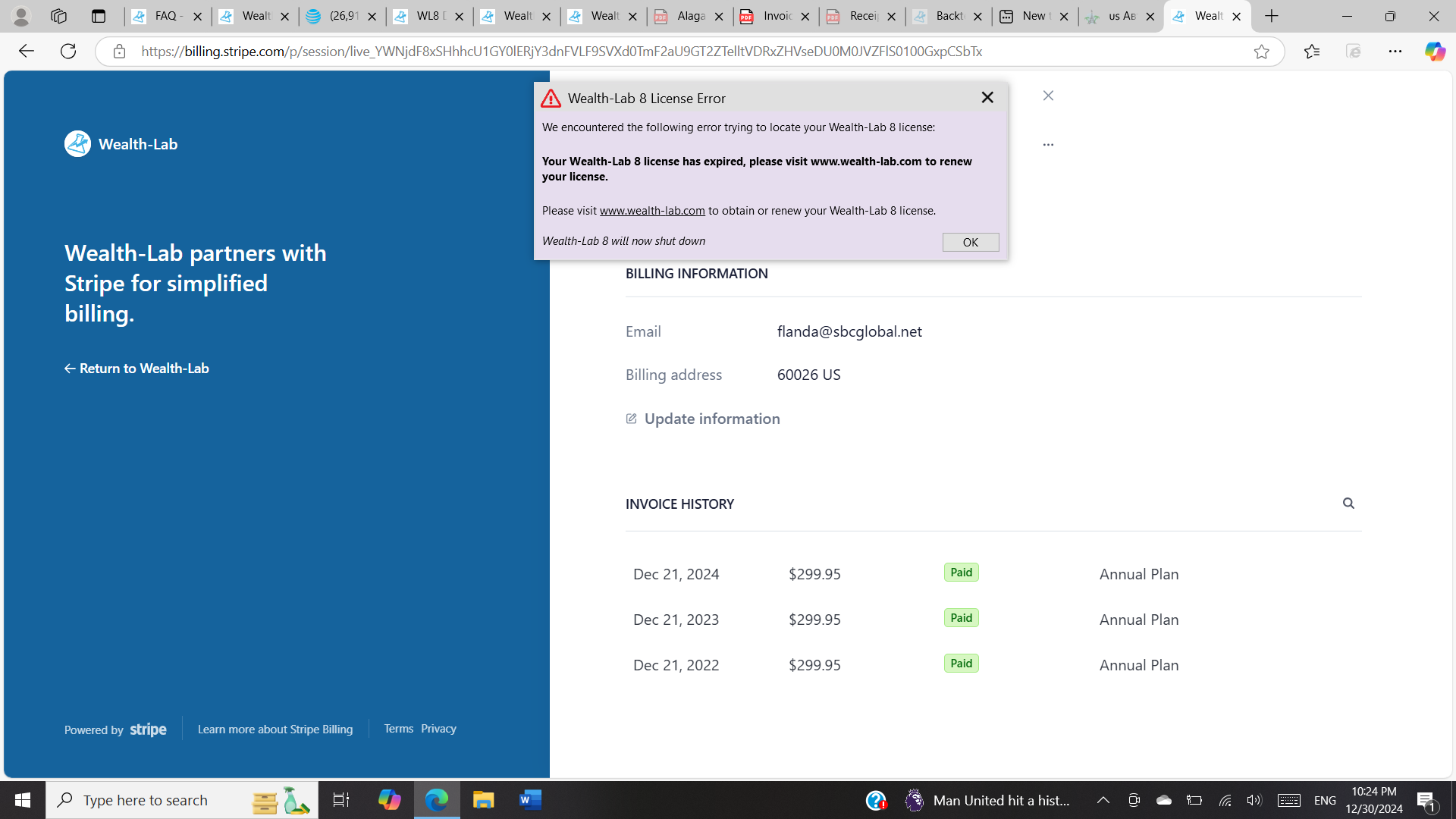The image size is (1456, 819).
Task: Click the browser address bar URL
Action: [x=561, y=52]
